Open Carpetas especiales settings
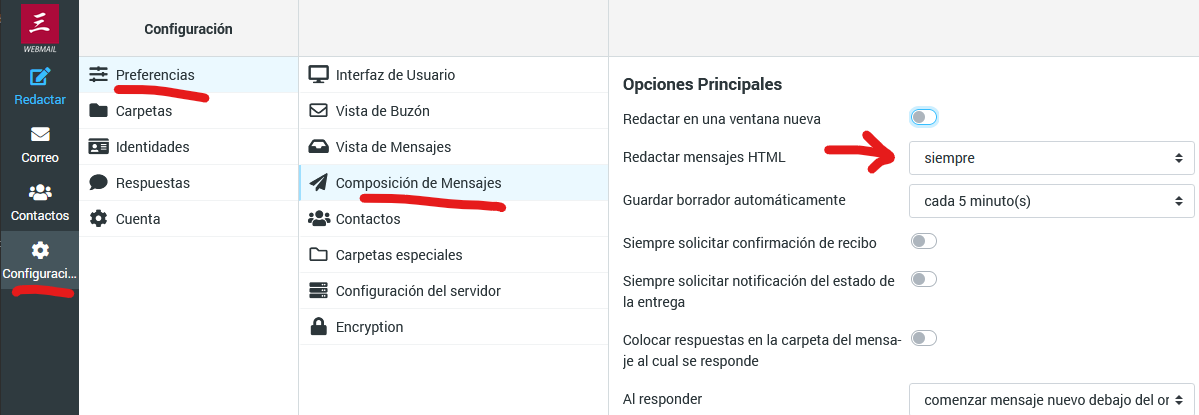 coord(399,254)
